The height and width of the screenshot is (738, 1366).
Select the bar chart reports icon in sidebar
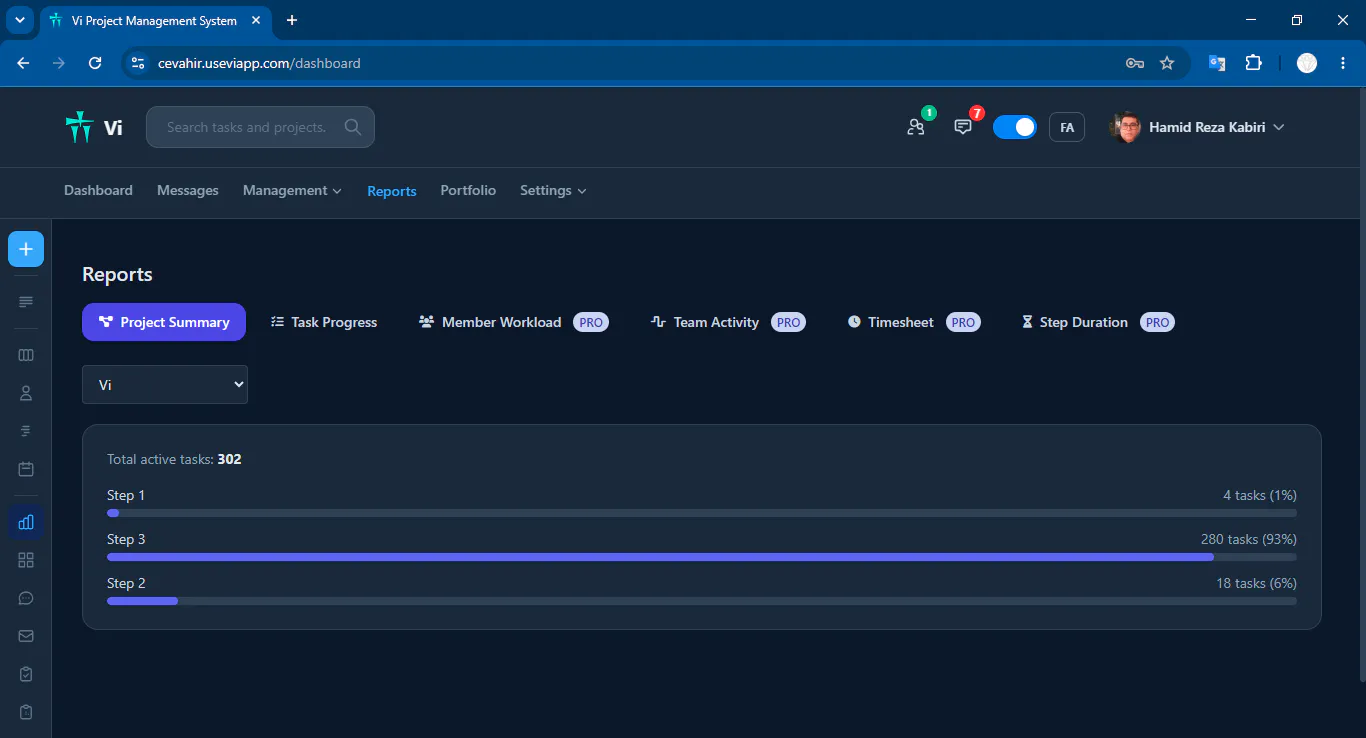(26, 521)
